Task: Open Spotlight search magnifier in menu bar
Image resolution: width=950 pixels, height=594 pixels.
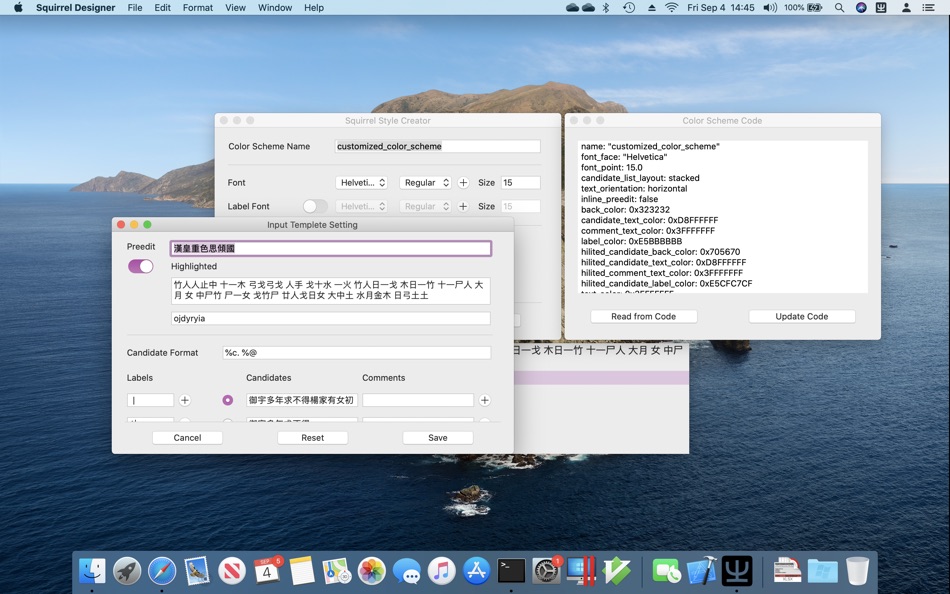Action: pyautogui.click(x=839, y=7)
